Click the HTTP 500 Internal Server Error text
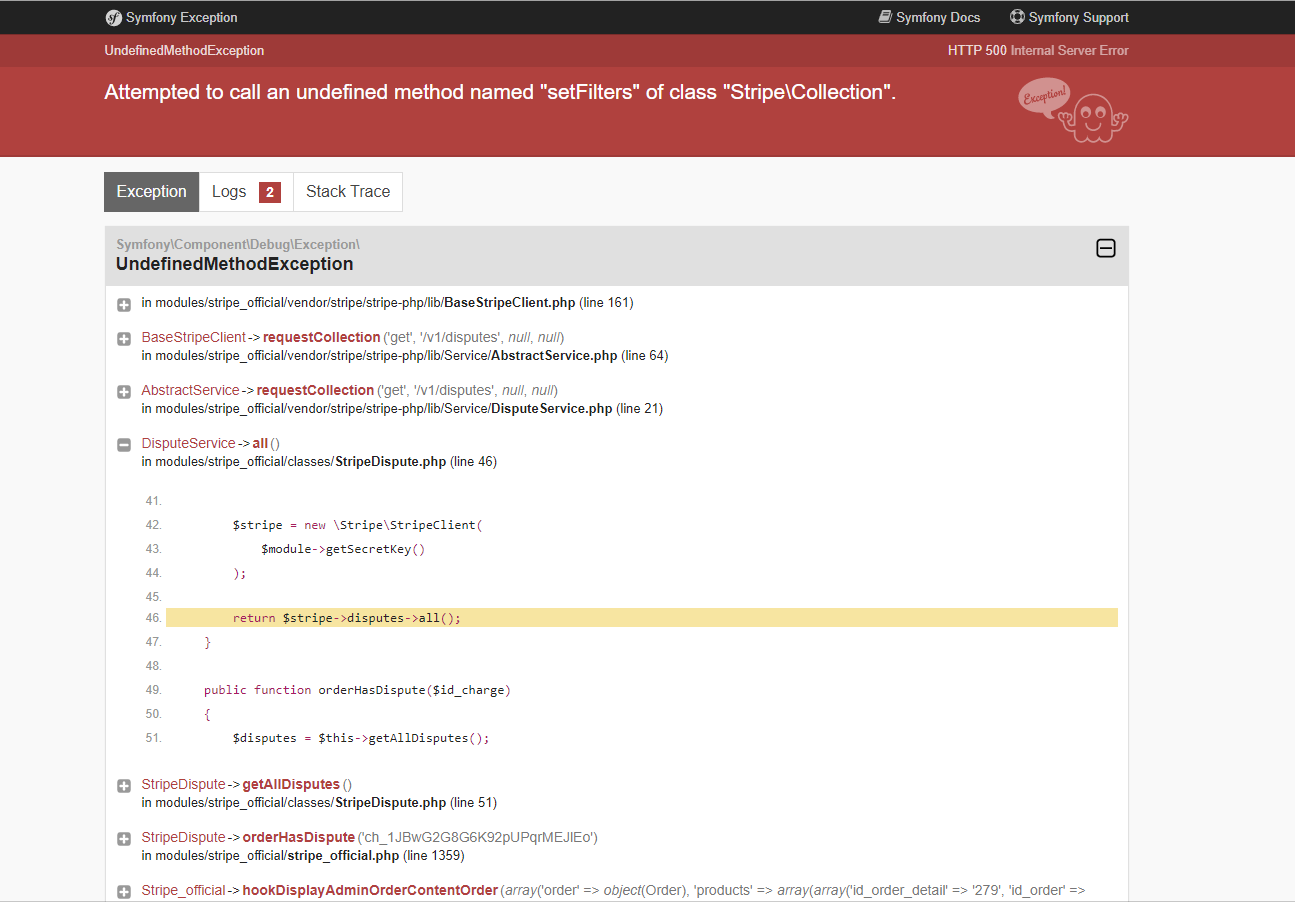Viewport: 1295px width, 902px height. [x=1038, y=50]
